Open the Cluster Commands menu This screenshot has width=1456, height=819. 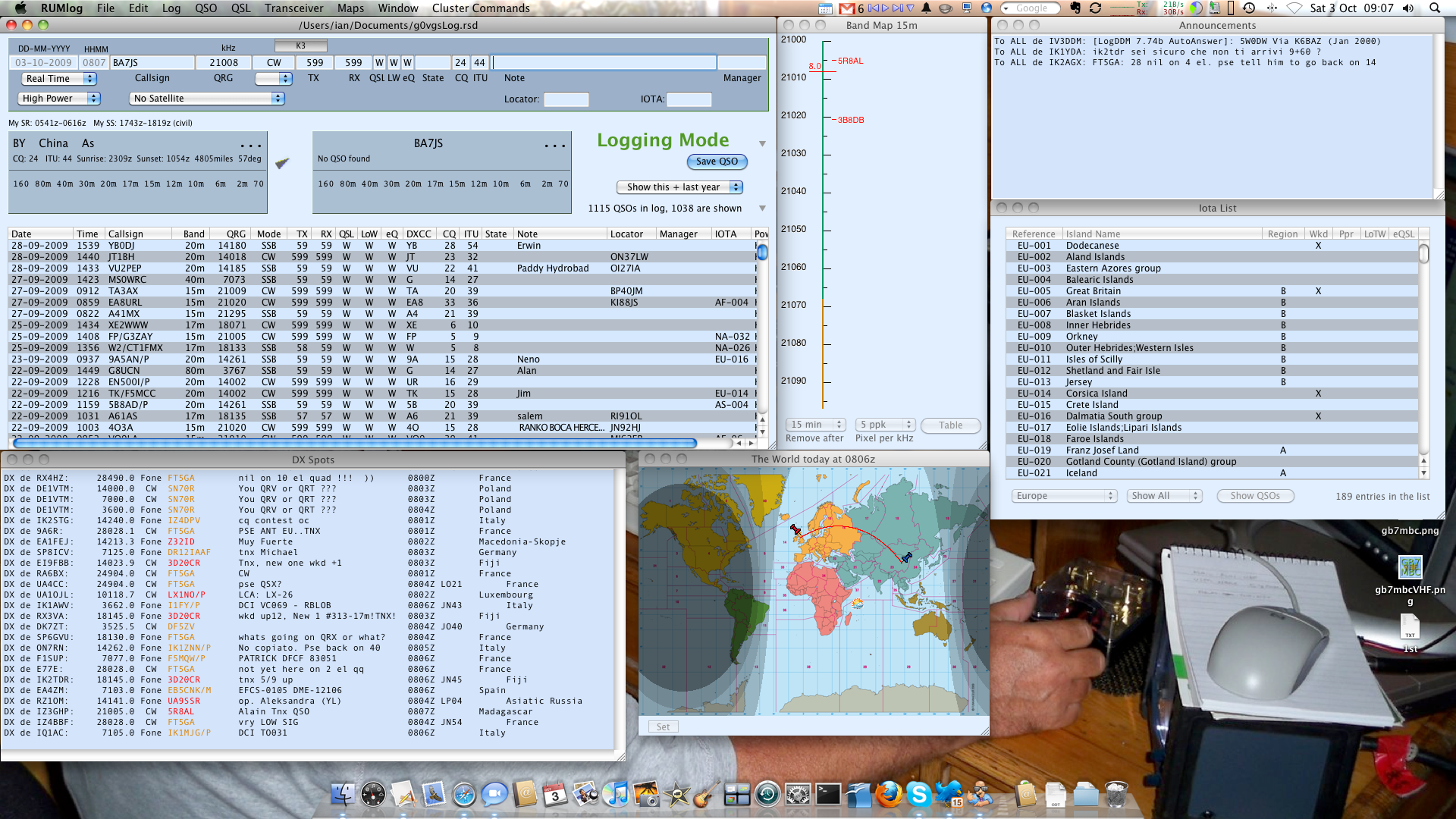coord(481,8)
